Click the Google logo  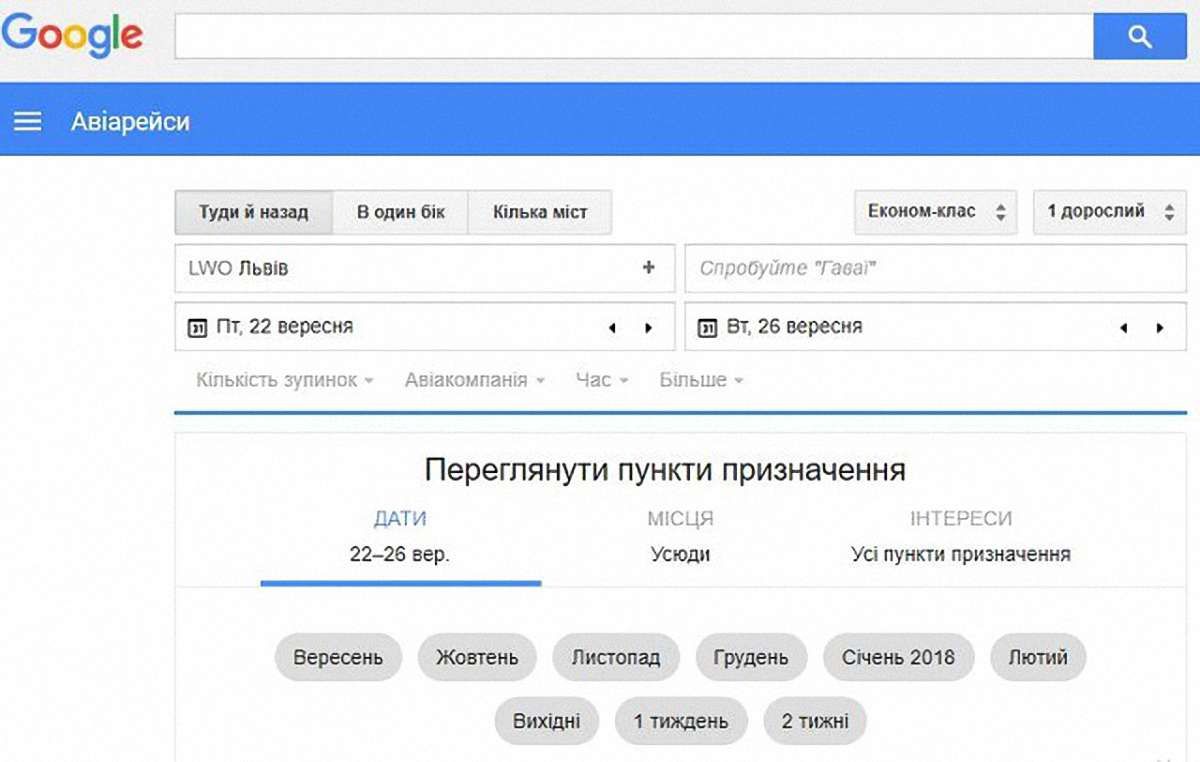coord(72,37)
